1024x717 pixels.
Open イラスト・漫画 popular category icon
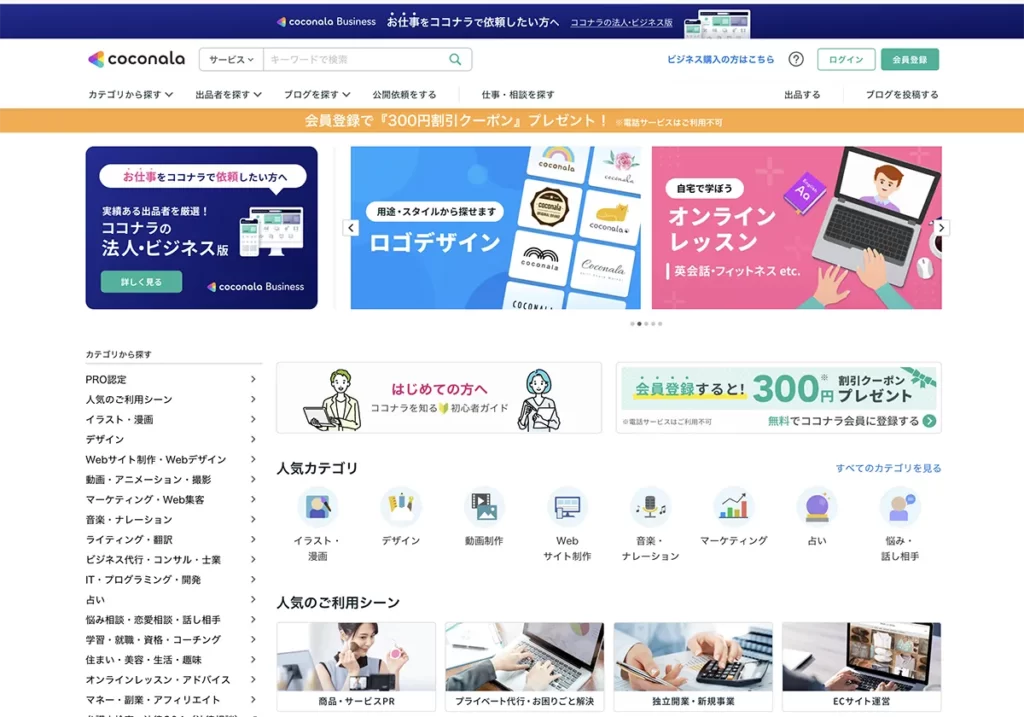click(x=317, y=507)
